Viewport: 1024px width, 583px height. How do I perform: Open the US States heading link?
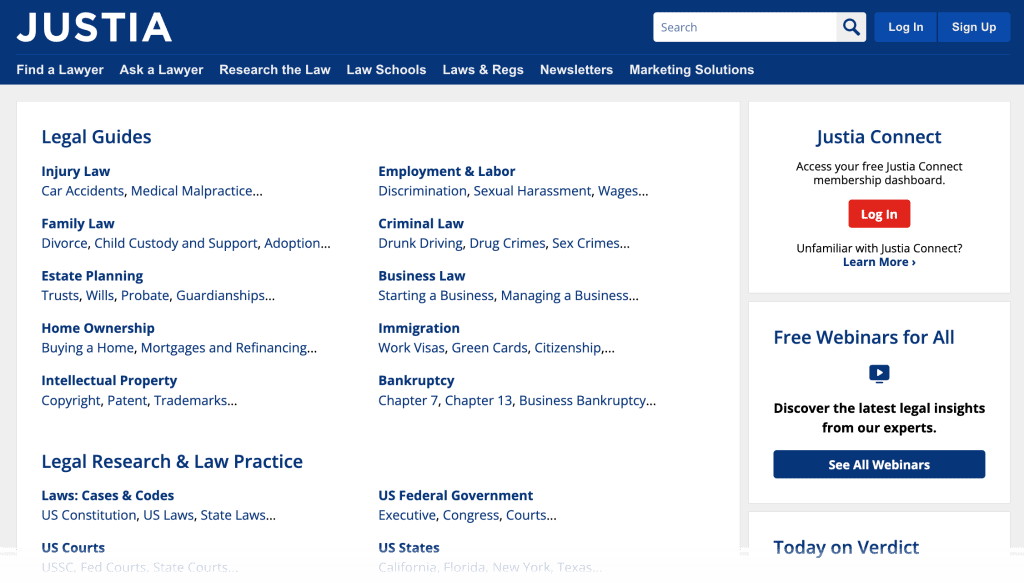pos(409,547)
